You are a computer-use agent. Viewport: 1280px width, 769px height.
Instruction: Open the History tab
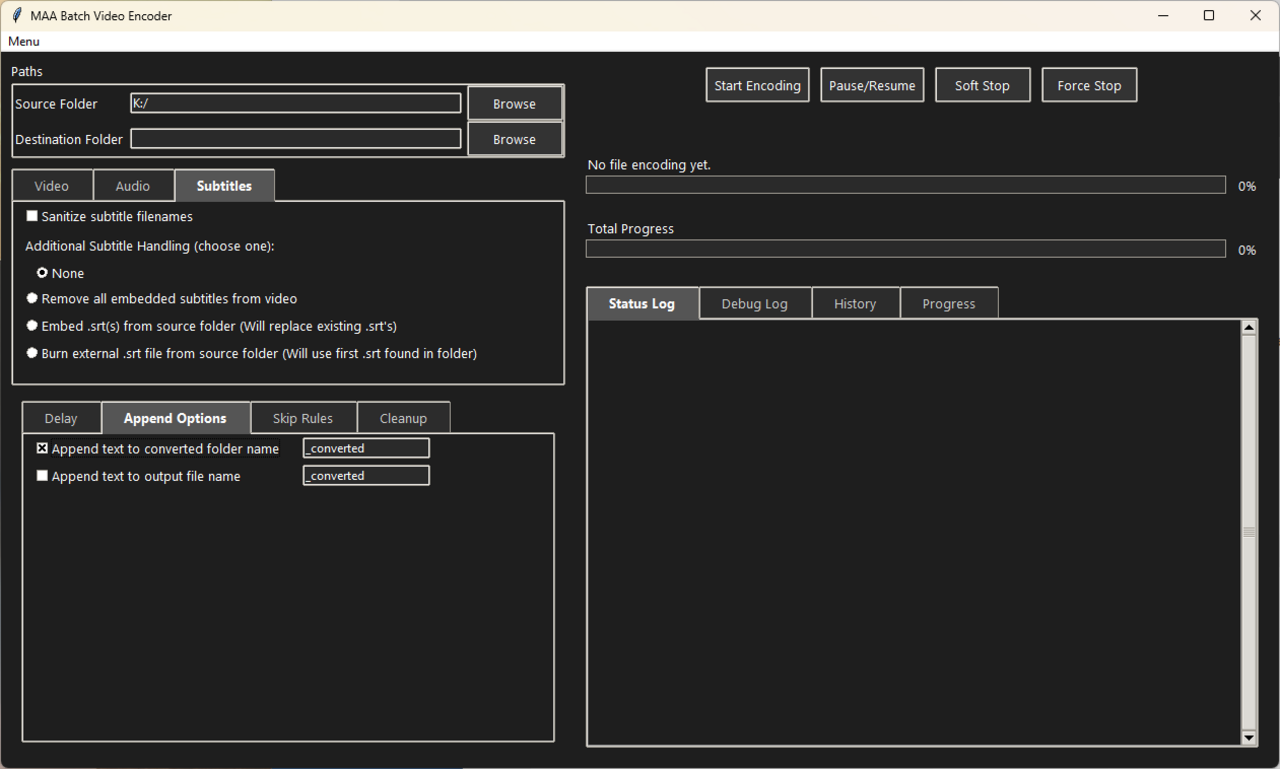coord(855,304)
